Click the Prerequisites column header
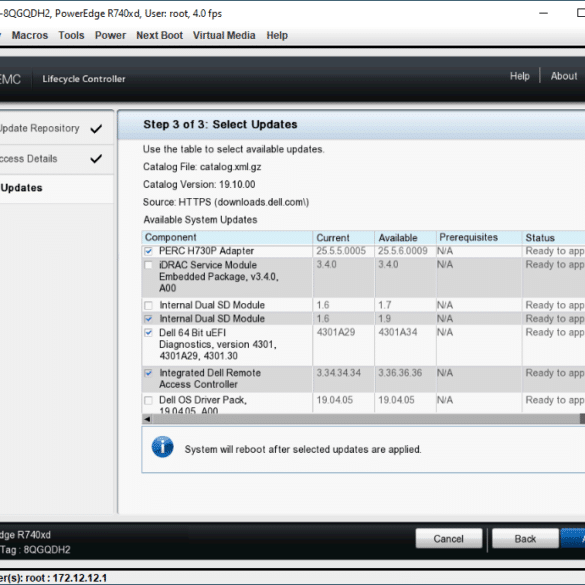This screenshot has height=585, width=585. (x=479, y=238)
